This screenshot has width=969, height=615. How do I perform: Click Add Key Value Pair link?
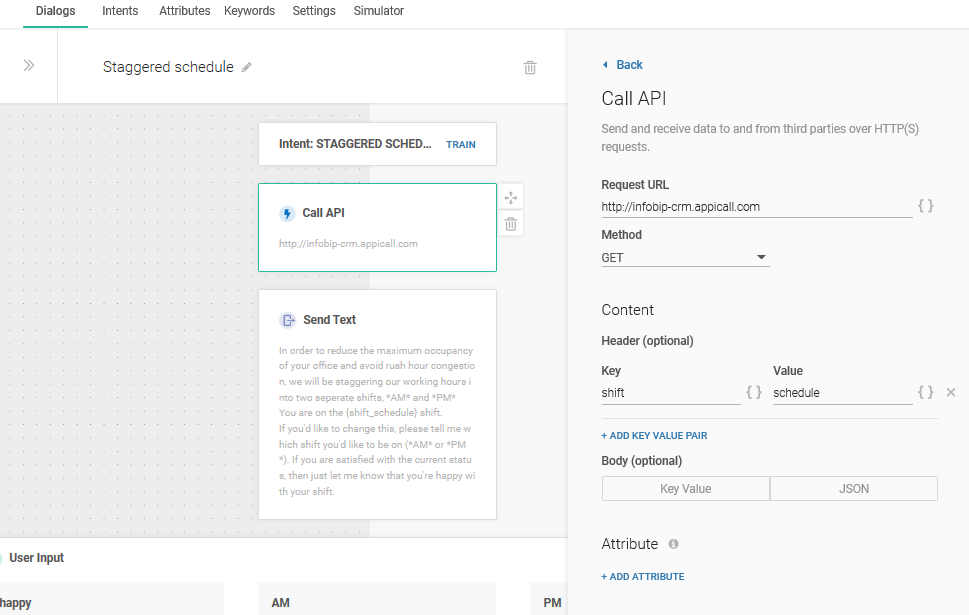click(x=654, y=436)
